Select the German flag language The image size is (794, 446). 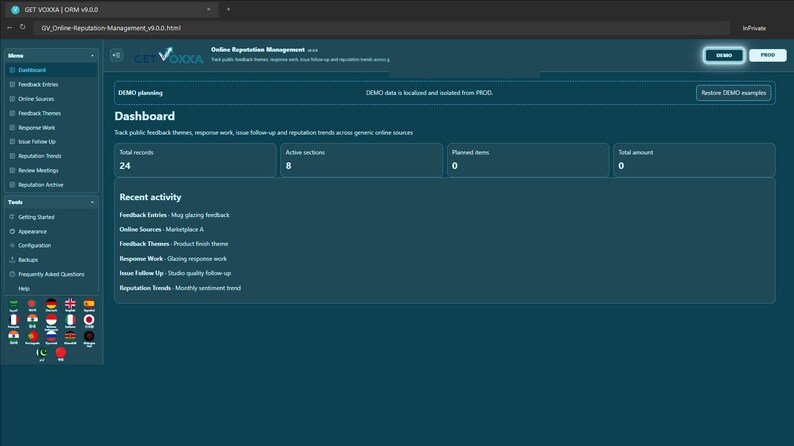[51, 304]
